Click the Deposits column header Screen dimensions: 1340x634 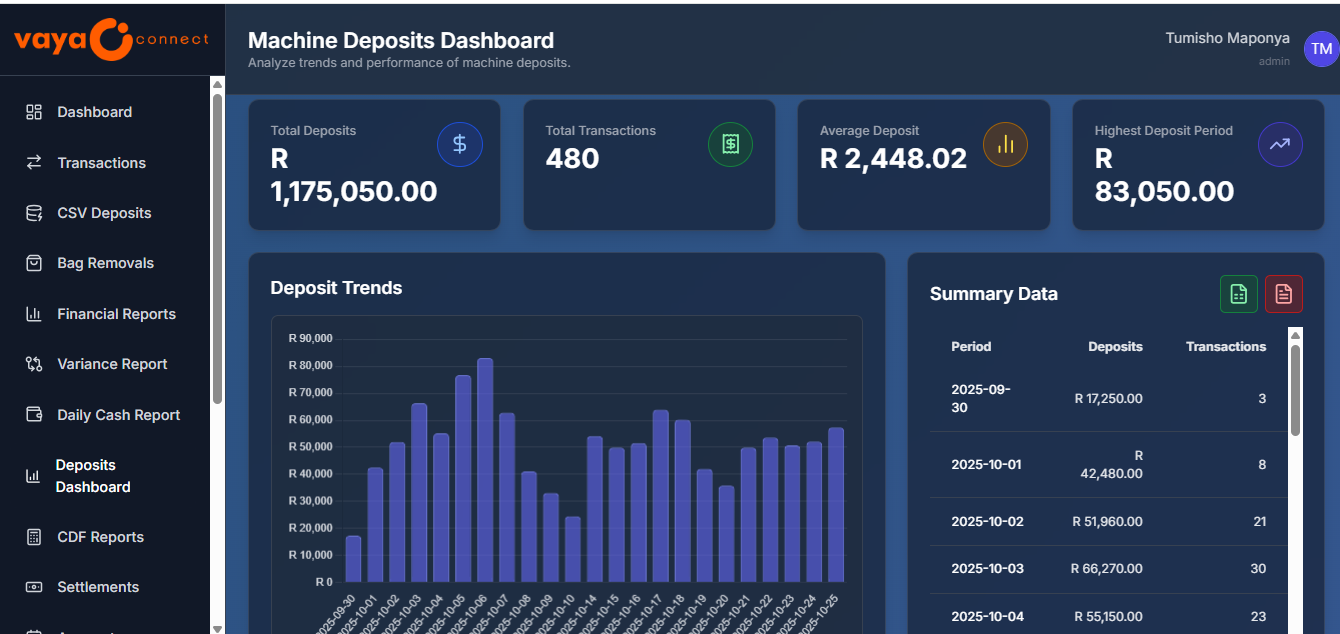(x=1116, y=346)
